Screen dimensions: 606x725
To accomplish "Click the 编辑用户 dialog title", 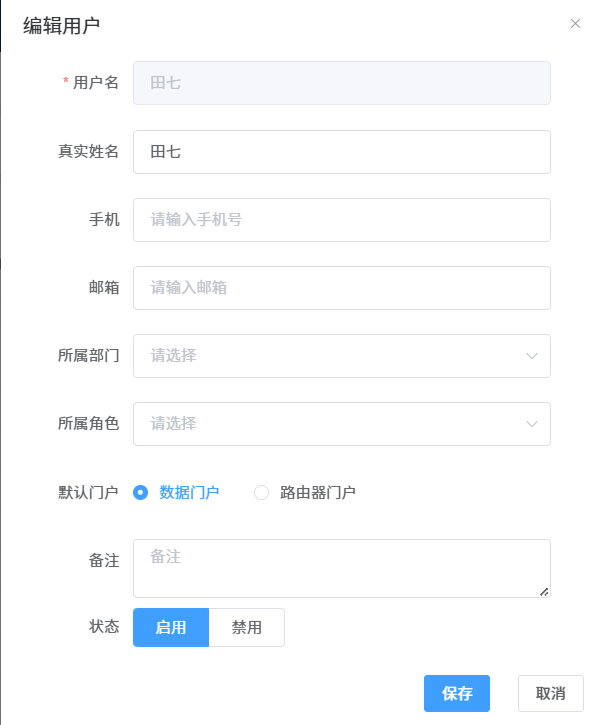I will 62,26.
